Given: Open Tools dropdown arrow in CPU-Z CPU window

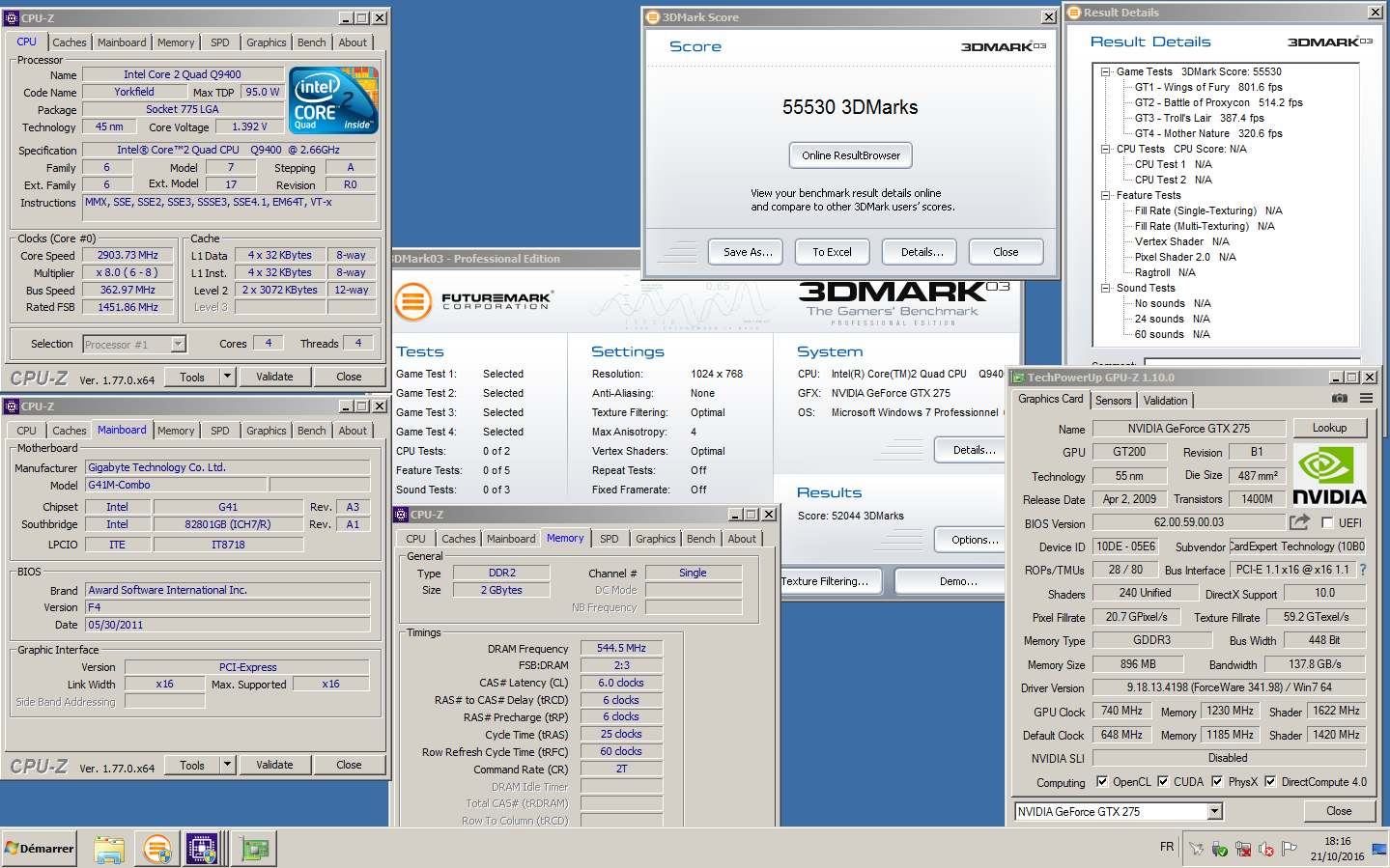Looking at the screenshot, I should pos(228,377).
